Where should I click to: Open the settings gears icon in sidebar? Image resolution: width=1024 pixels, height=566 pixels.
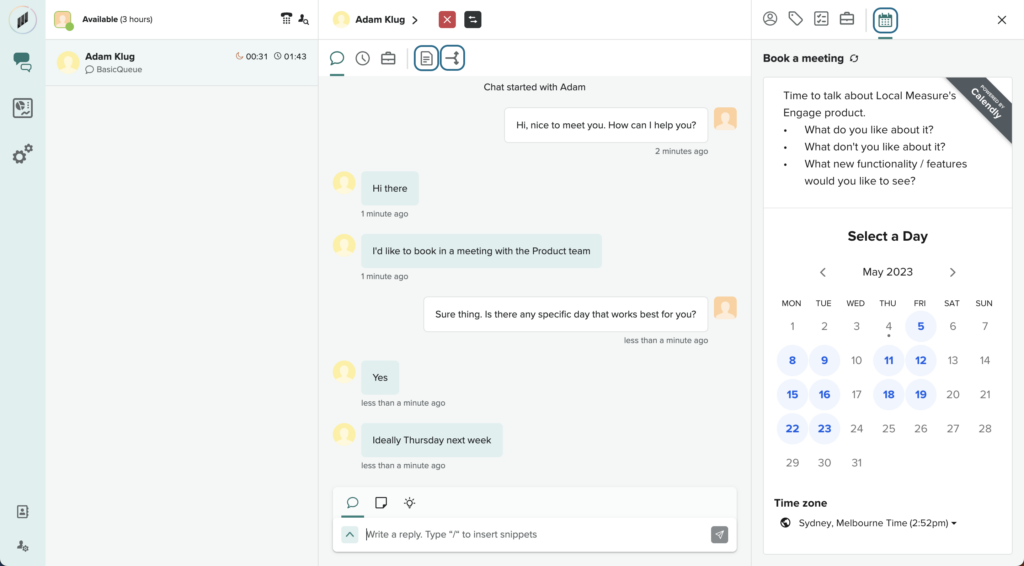coord(22,154)
